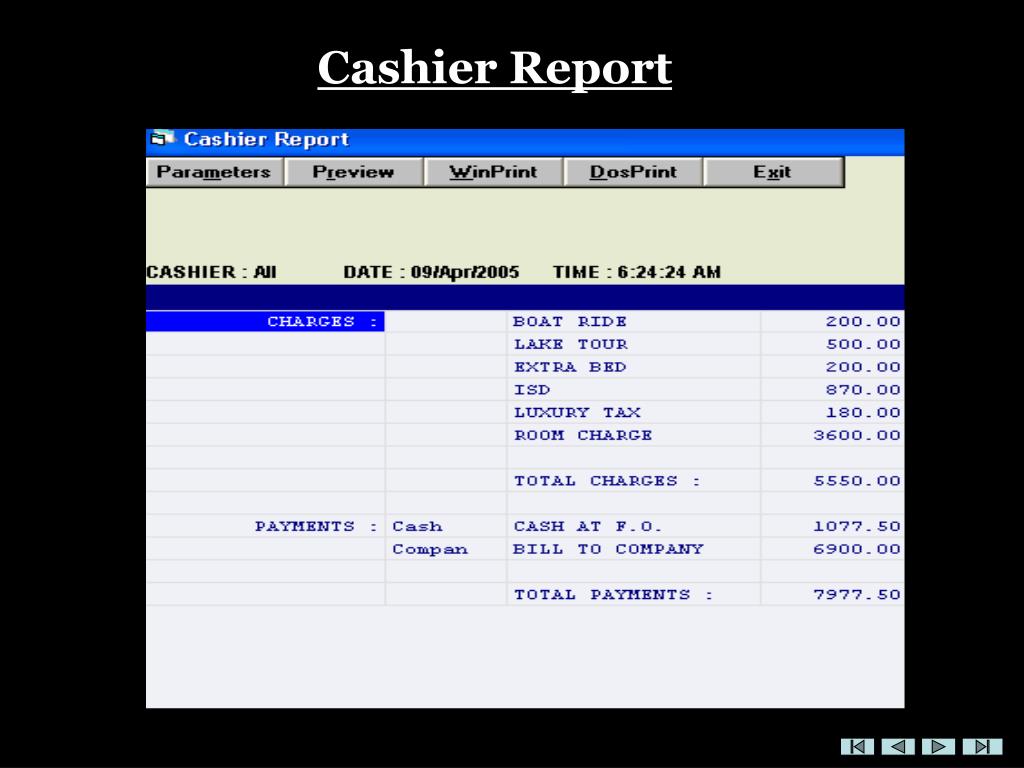Jump to last slide navigation icon
Viewport: 1024px width, 768px height.
(x=982, y=746)
